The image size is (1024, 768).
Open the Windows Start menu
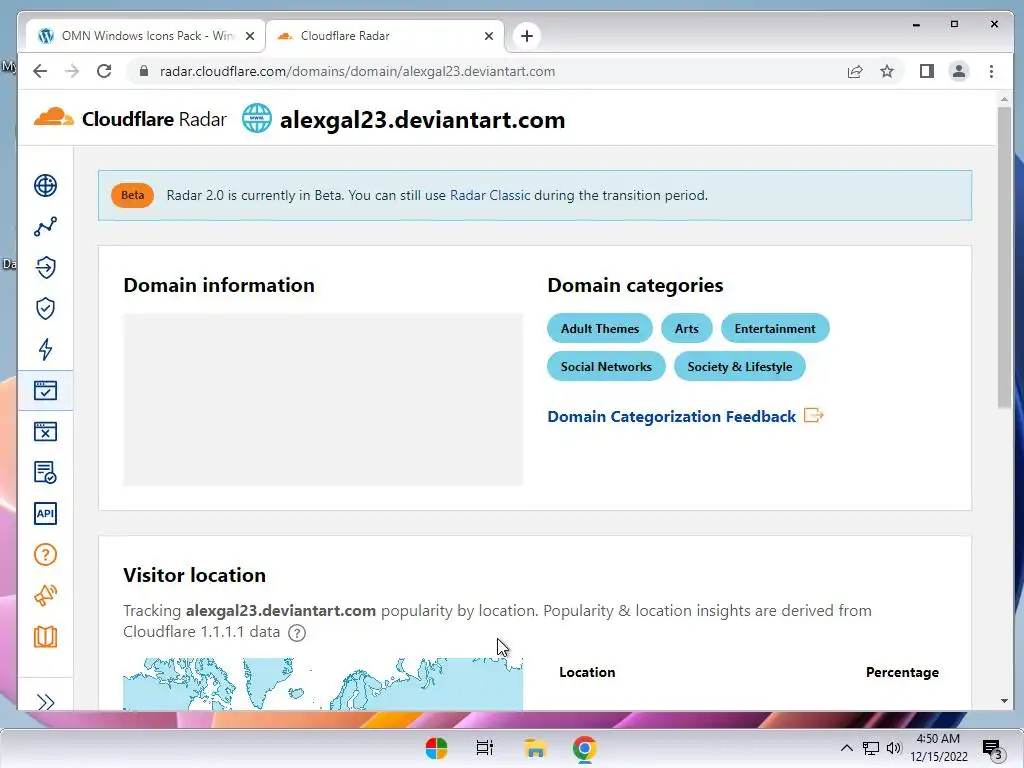[x=436, y=748]
